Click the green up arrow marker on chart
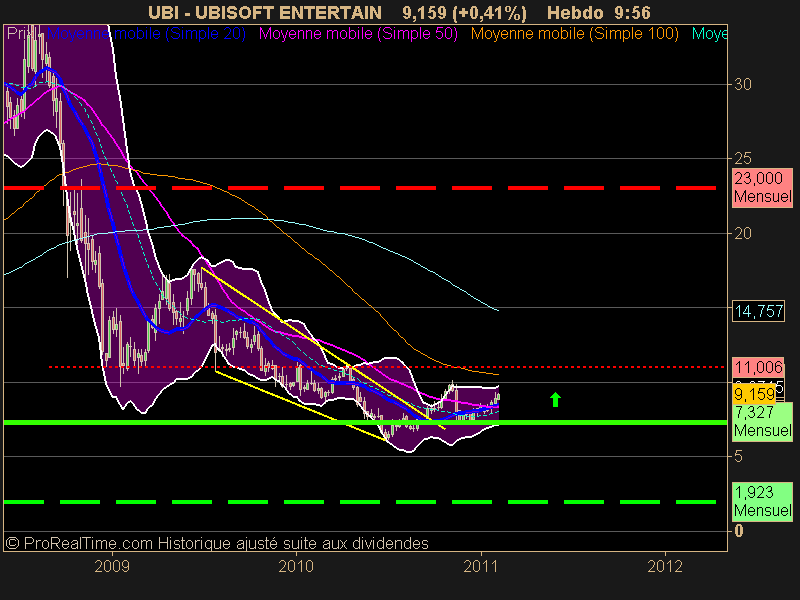This screenshot has height=600, width=800. point(556,399)
